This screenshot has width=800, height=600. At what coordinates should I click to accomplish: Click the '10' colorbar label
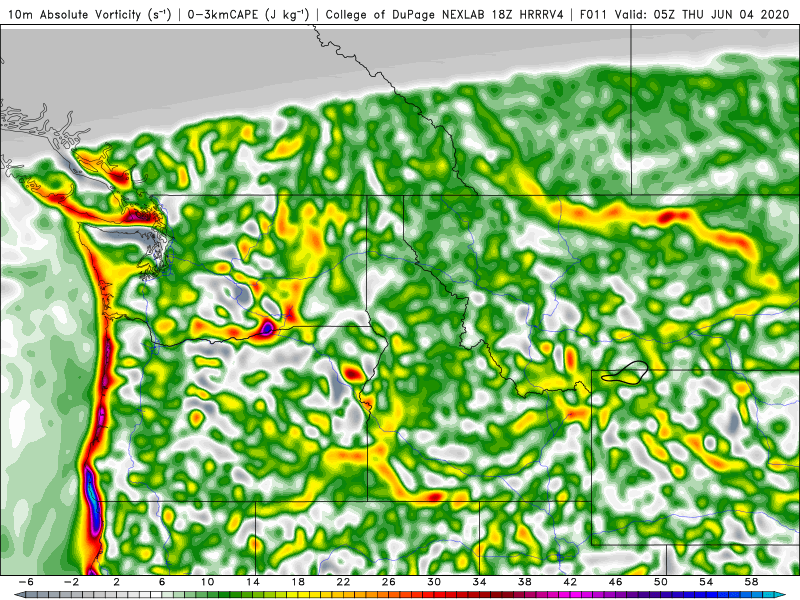(207, 582)
